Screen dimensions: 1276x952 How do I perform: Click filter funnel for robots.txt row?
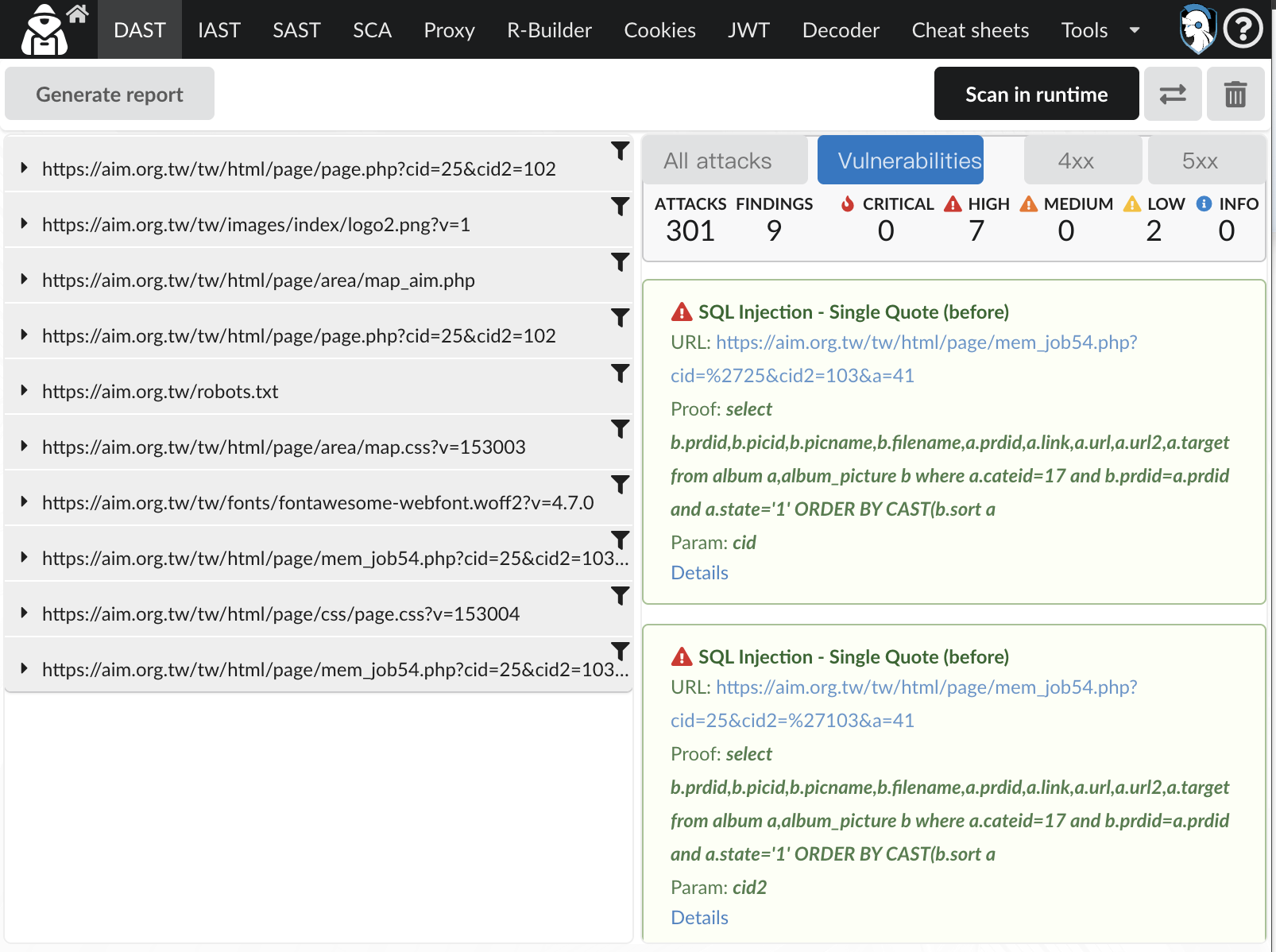(621, 373)
